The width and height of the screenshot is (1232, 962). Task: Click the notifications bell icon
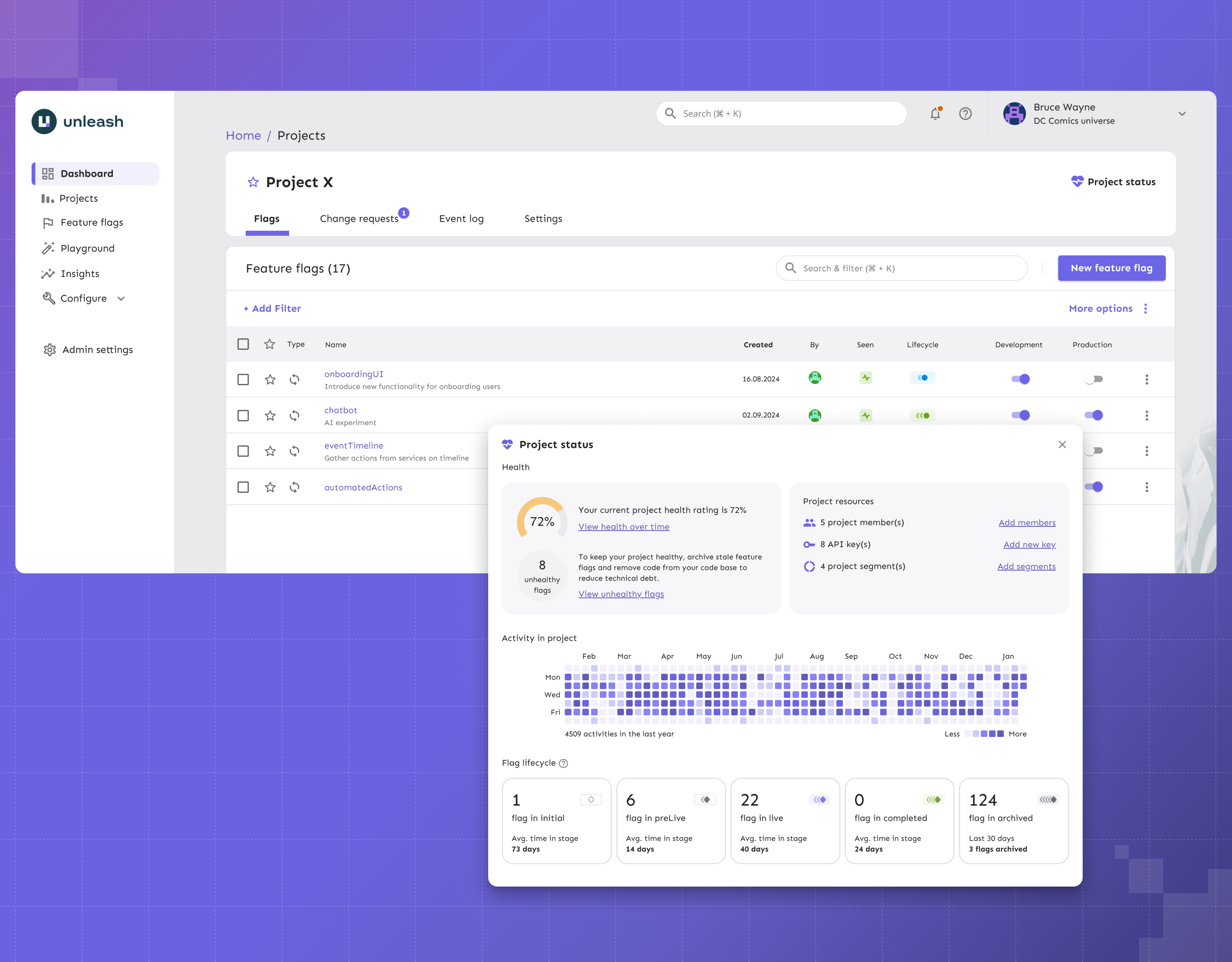pos(935,114)
